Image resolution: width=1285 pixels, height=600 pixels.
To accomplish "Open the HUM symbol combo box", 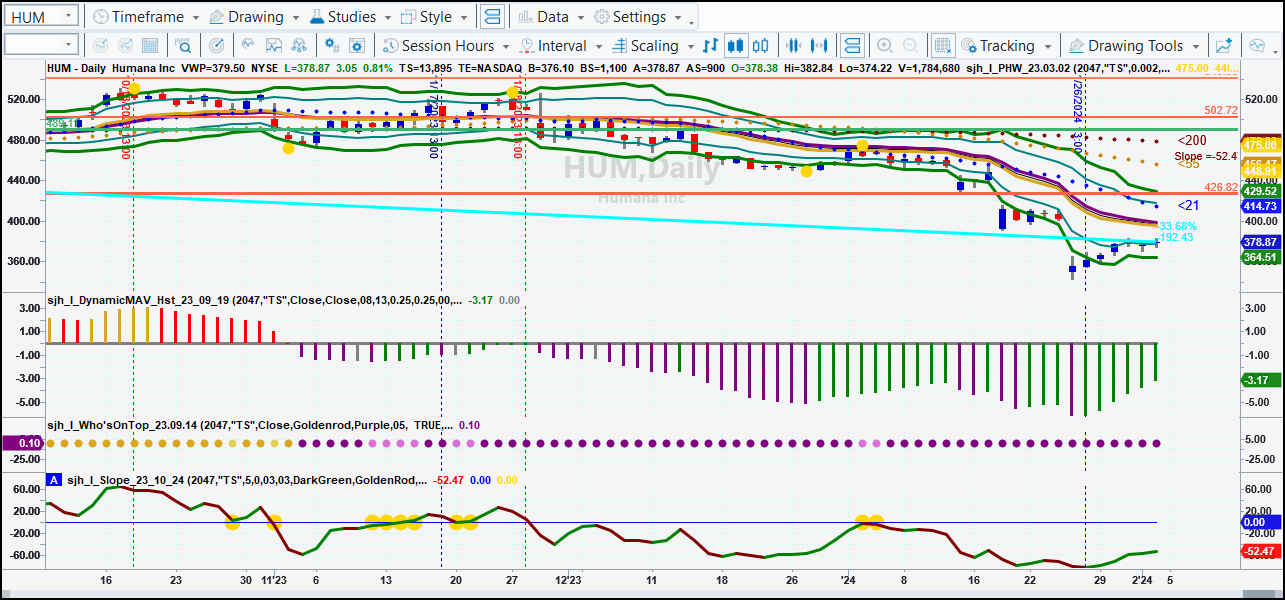I will point(41,16).
